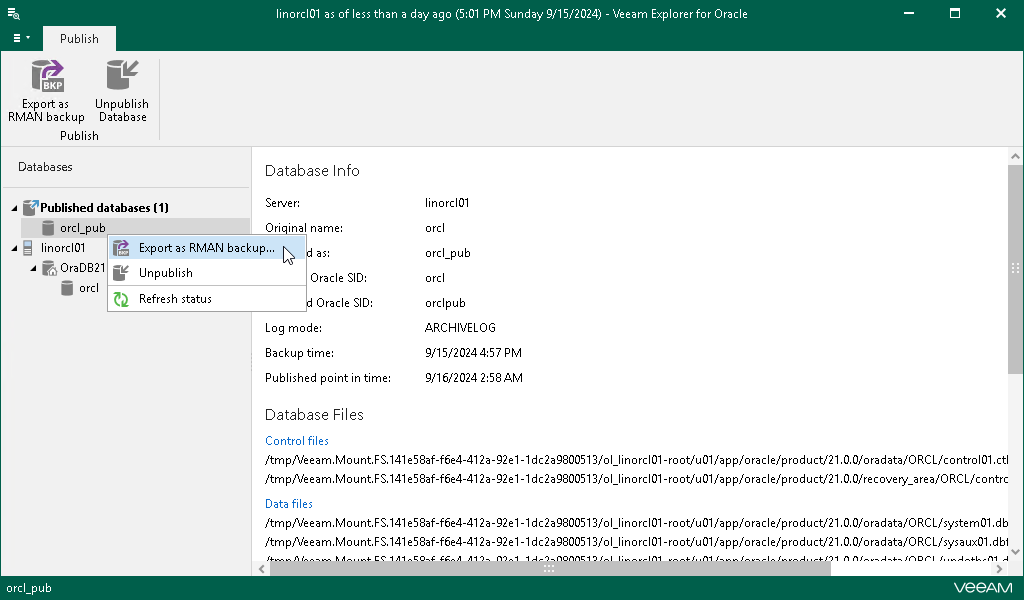This screenshot has height=600, width=1024.
Task: Click the orcl database cylinder icon
Action: pos(67,288)
